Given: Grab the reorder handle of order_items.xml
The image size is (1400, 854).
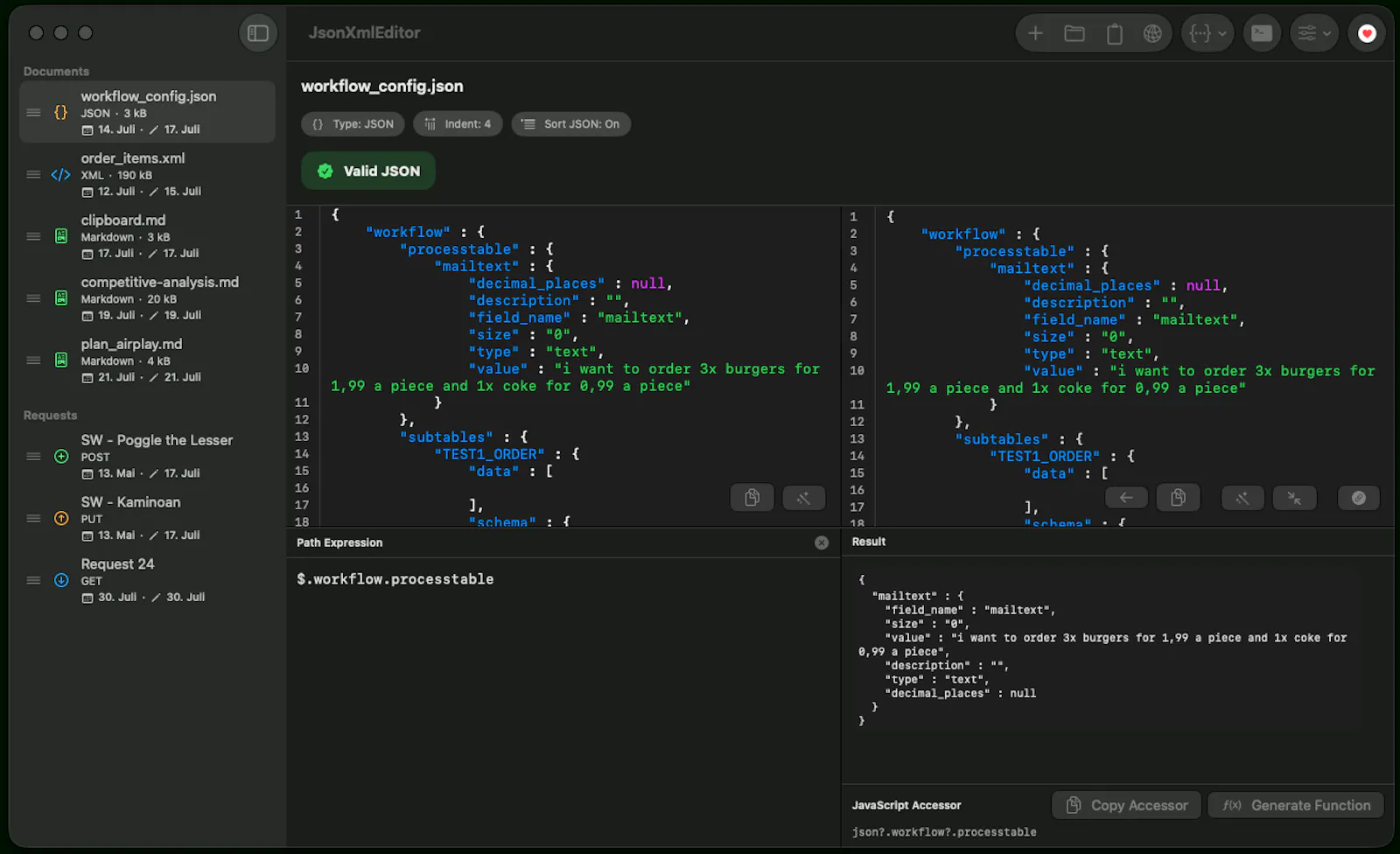Looking at the screenshot, I should point(33,174).
